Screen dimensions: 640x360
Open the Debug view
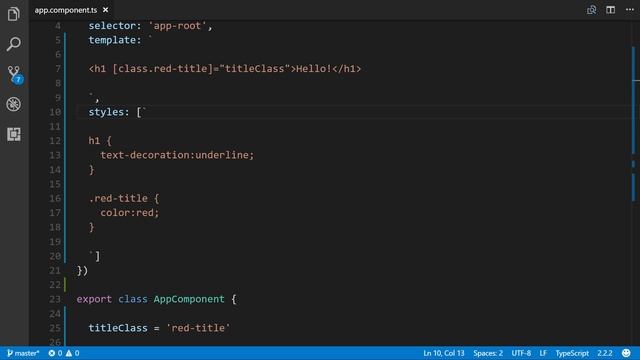13,104
